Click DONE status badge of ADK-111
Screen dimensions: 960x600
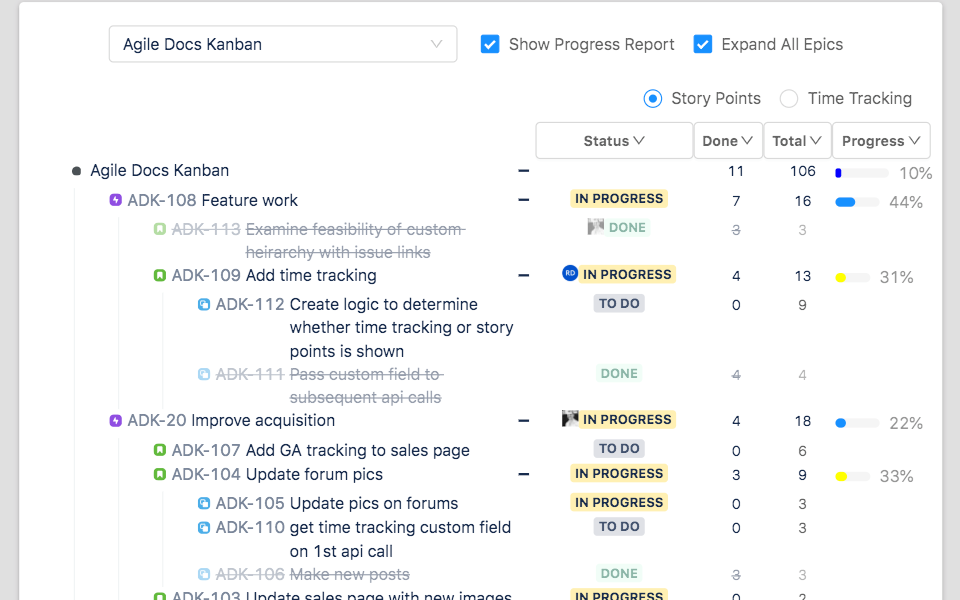(619, 373)
